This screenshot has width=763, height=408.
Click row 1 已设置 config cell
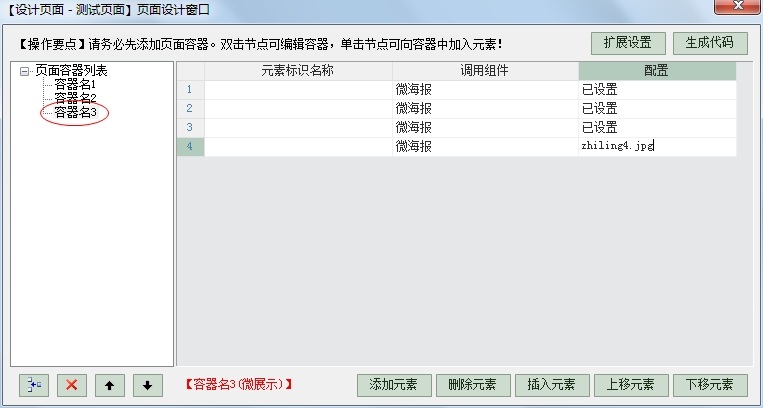click(657, 90)
